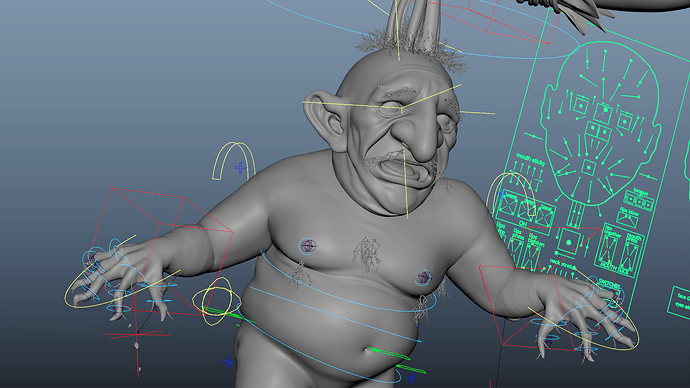Select the green head outline of face panel
Image resolution: width=690 pixels, height=388 pixels.
click(601, 123)
